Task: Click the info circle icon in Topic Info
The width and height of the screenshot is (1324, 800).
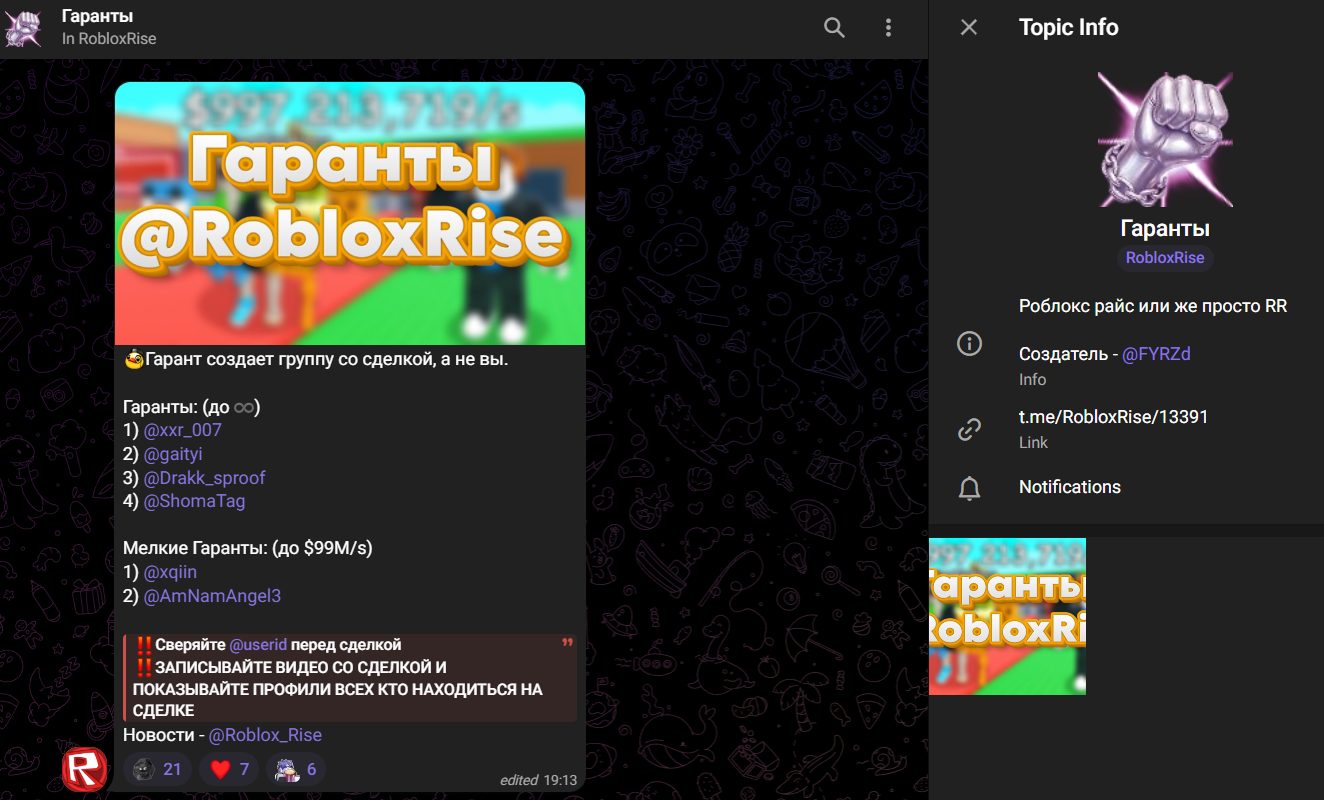Action: pyautogui.click(x=969, y=344)
